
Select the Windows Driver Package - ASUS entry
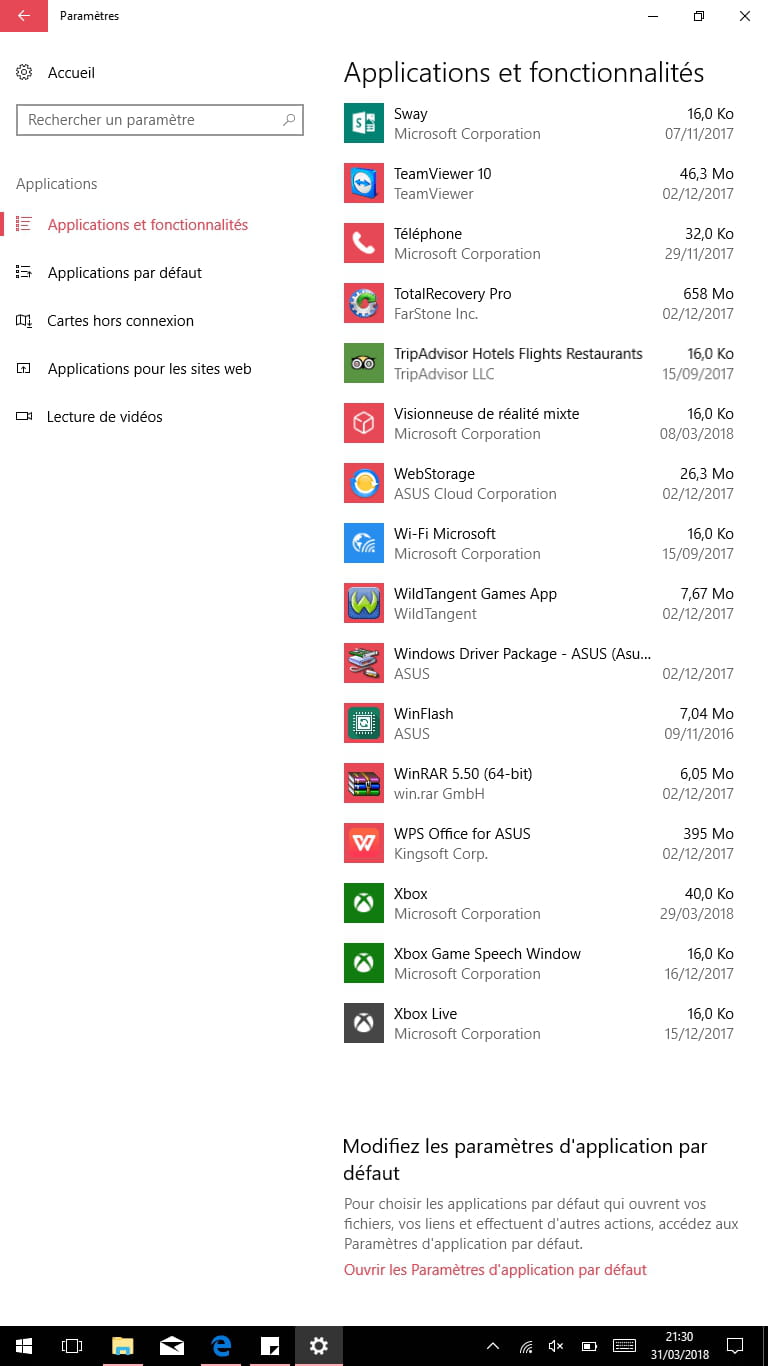[x=539, y=663]
